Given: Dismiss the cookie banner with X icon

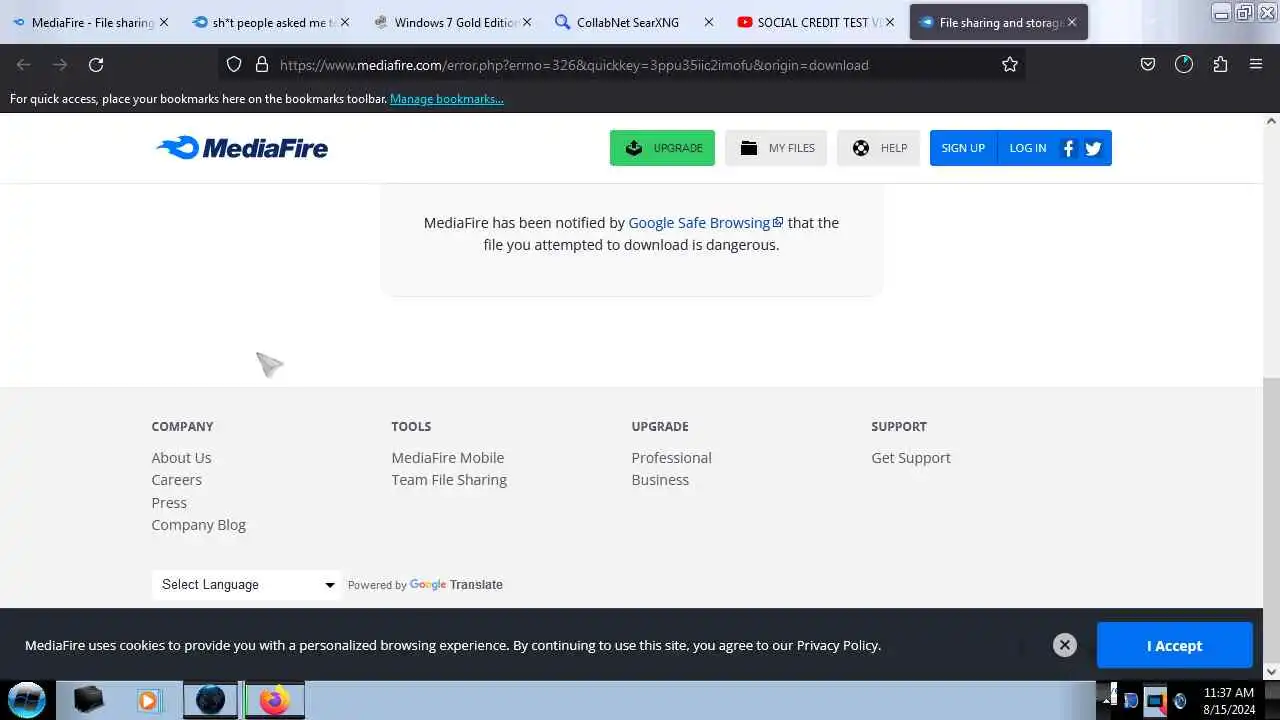Looking at the screenshot, I should (x=1065, y=645).
